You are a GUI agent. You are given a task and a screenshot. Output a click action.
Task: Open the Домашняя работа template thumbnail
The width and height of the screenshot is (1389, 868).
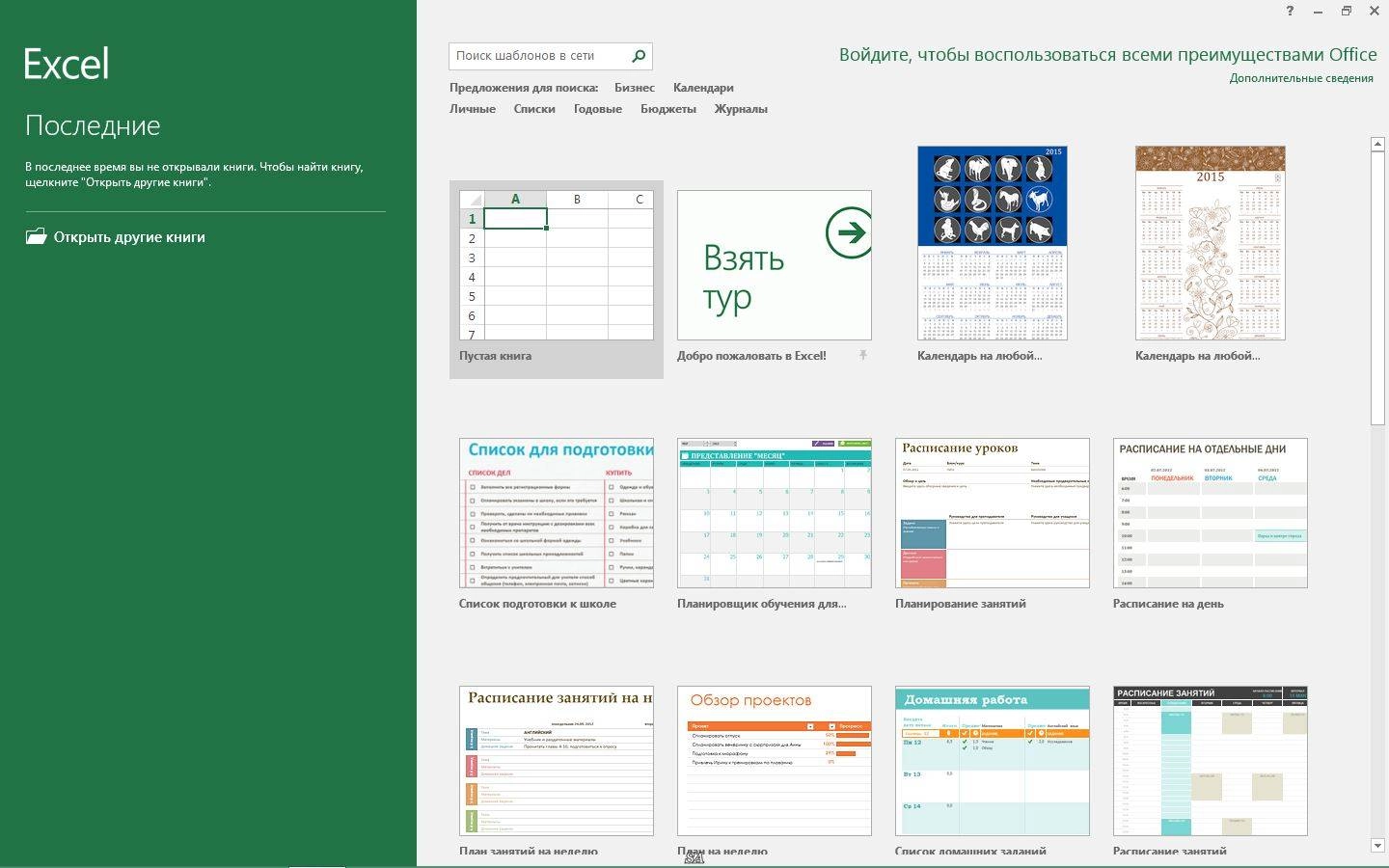point(993,761)
